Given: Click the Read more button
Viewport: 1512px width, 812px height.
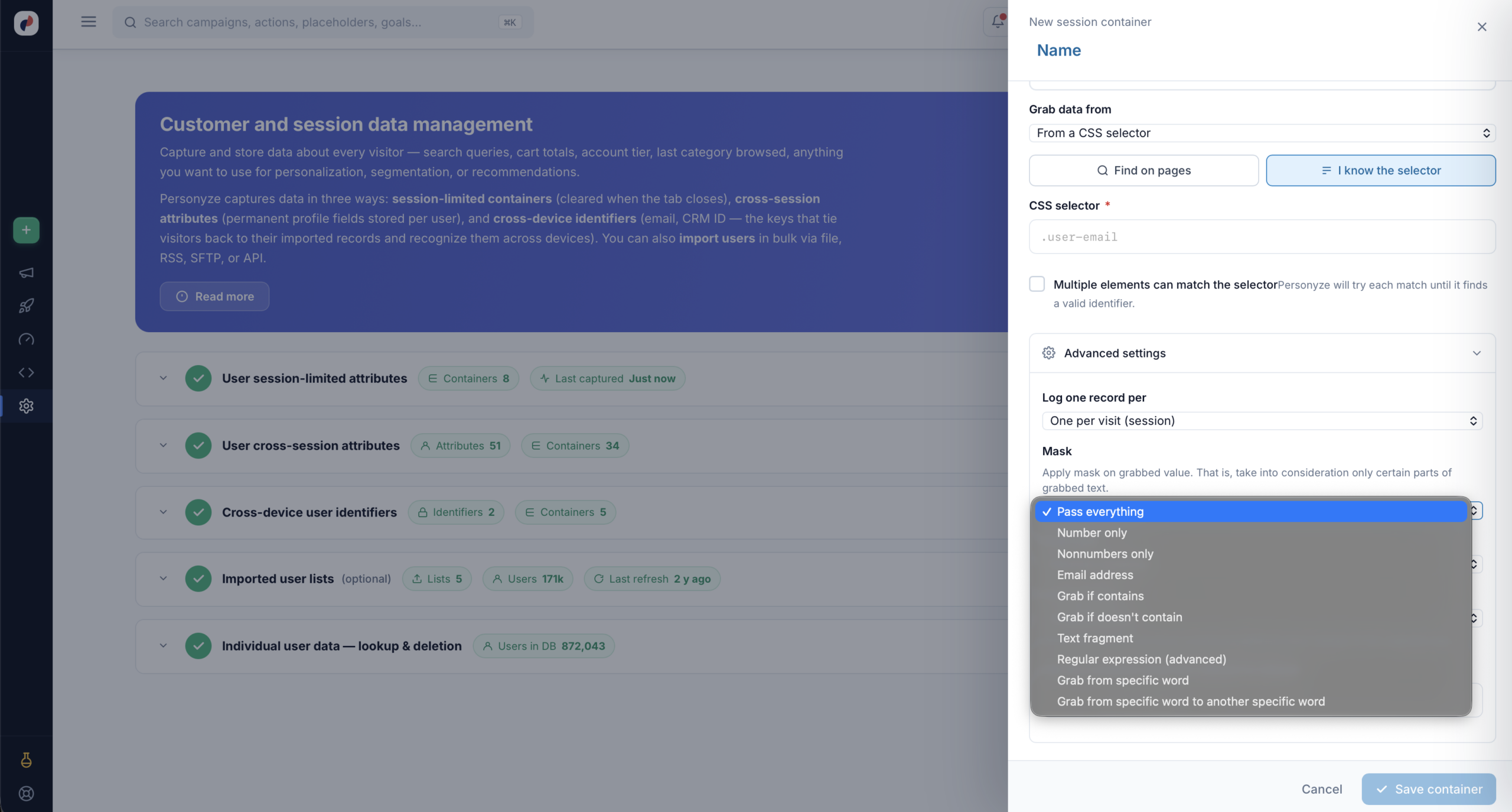Looking at the screenshot, I should click(x=214, y=296).
